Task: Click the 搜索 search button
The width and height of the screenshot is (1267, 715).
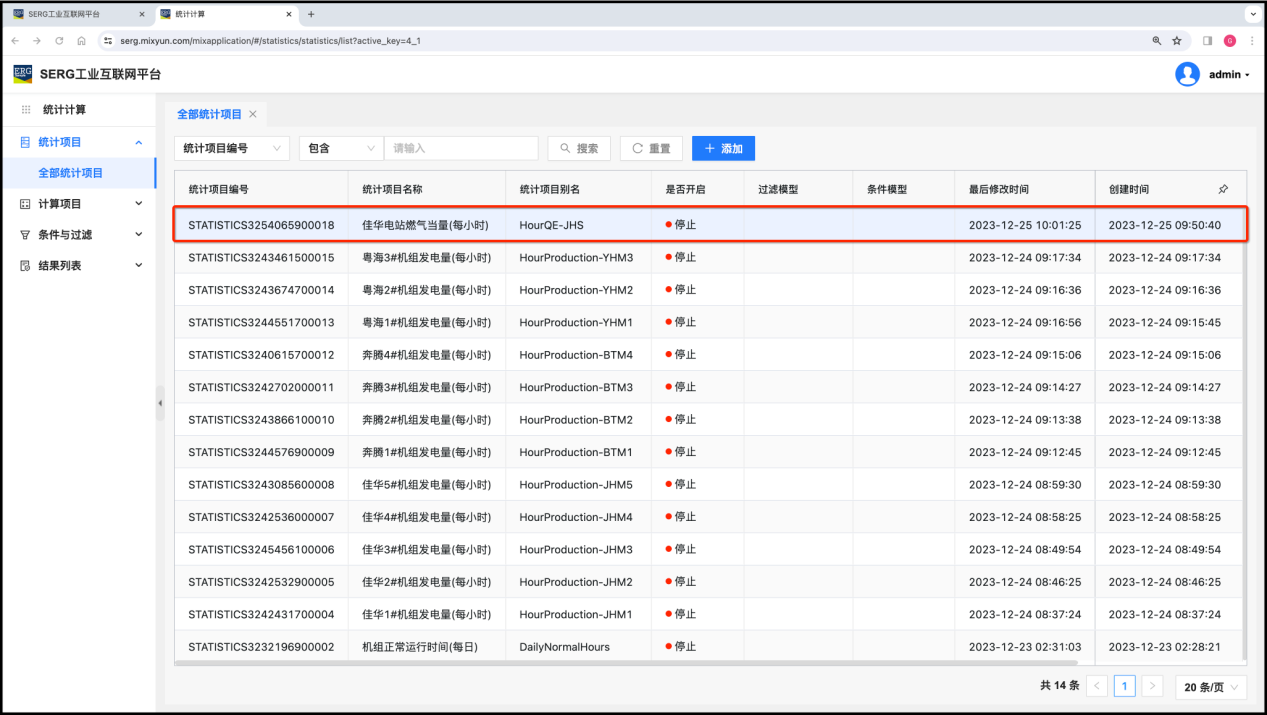Action: (579, 148)
